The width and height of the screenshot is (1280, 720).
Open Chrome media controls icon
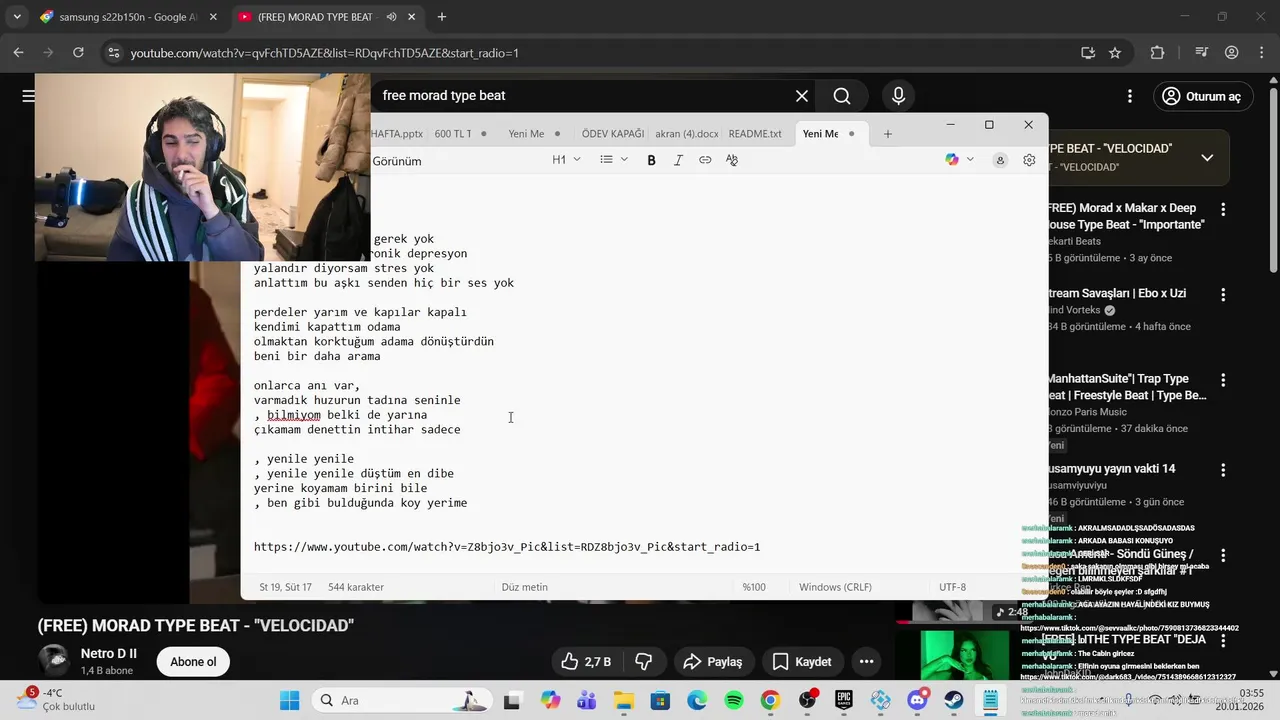[x=1203, y=53]
